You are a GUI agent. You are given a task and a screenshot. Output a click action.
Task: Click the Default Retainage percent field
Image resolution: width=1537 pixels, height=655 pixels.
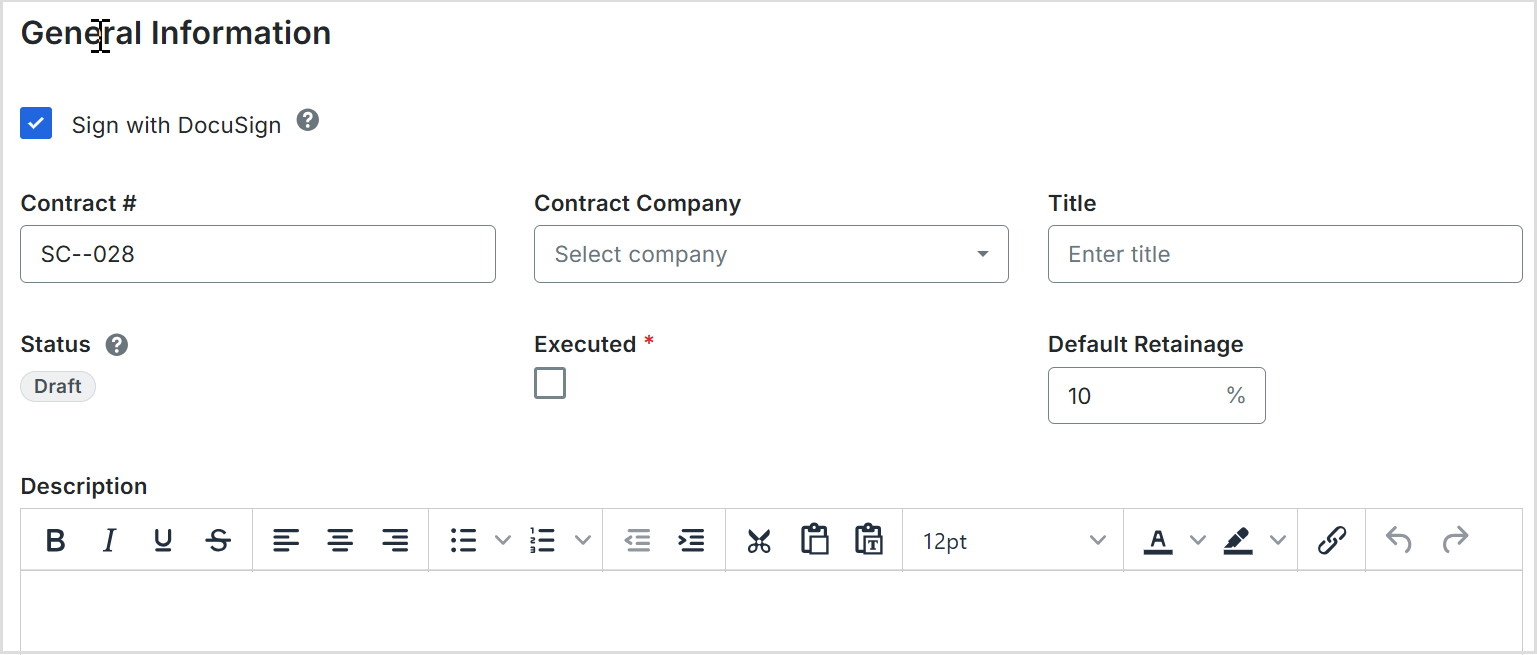click(x=1156, y=396)
